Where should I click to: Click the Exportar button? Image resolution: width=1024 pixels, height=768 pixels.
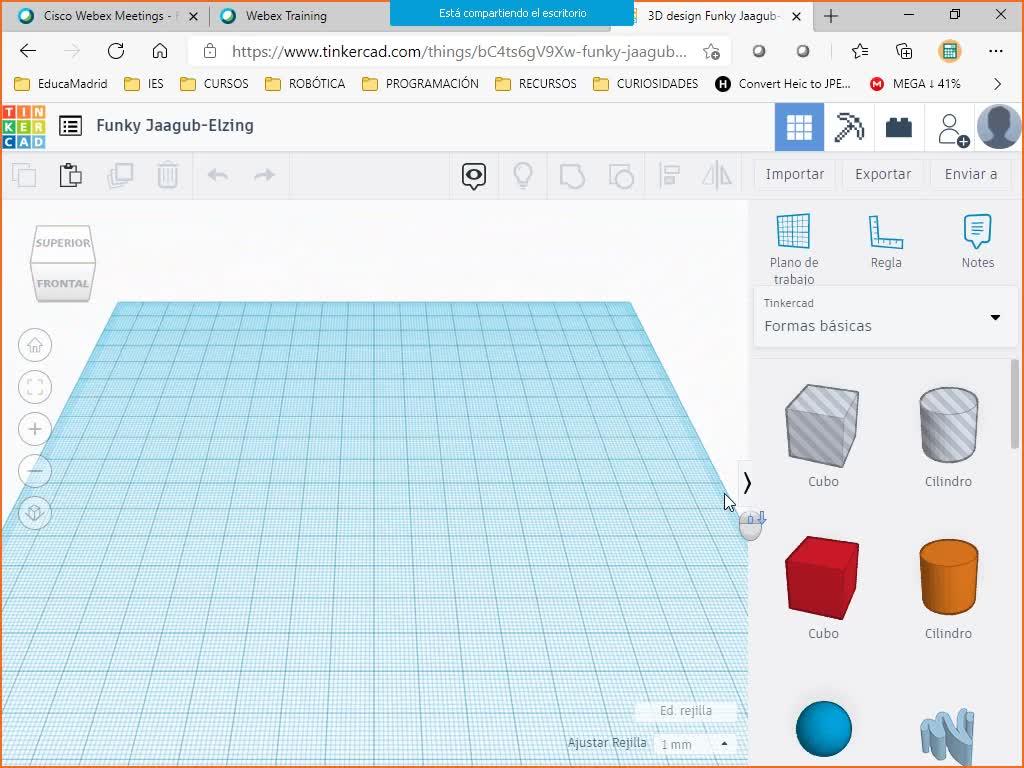(x=883, y=174)
